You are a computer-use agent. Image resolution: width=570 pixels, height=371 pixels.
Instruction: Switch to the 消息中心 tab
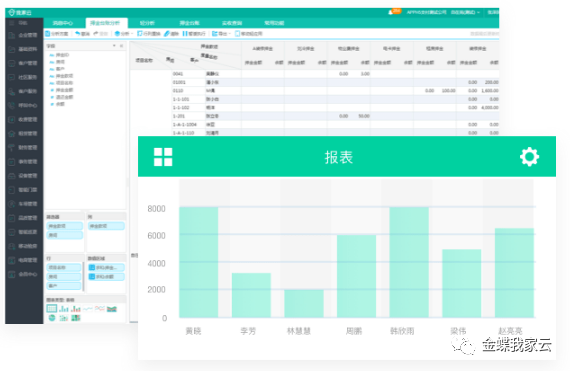[63, 23]
